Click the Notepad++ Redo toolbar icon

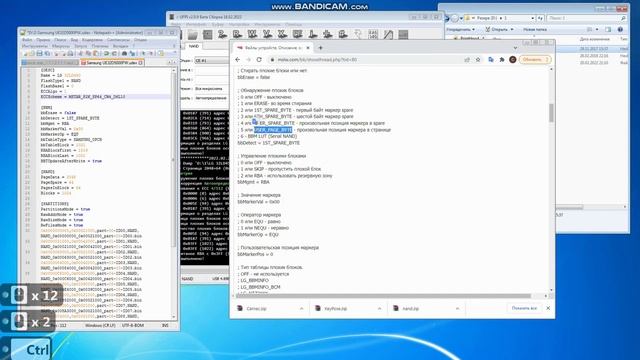click(x=114, y=53)
